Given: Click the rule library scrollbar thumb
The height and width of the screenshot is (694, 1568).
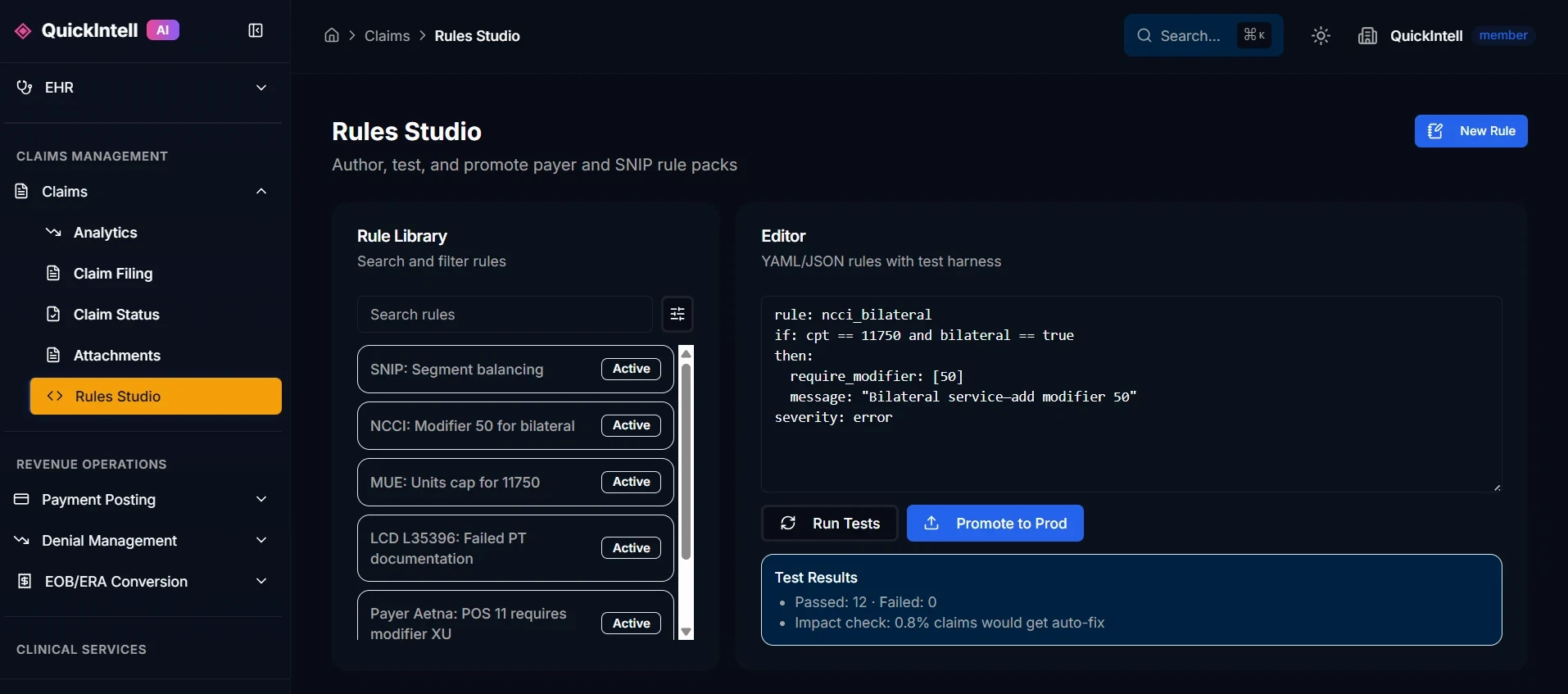Looking at the screenshot, I should click(x=687, y=461).
